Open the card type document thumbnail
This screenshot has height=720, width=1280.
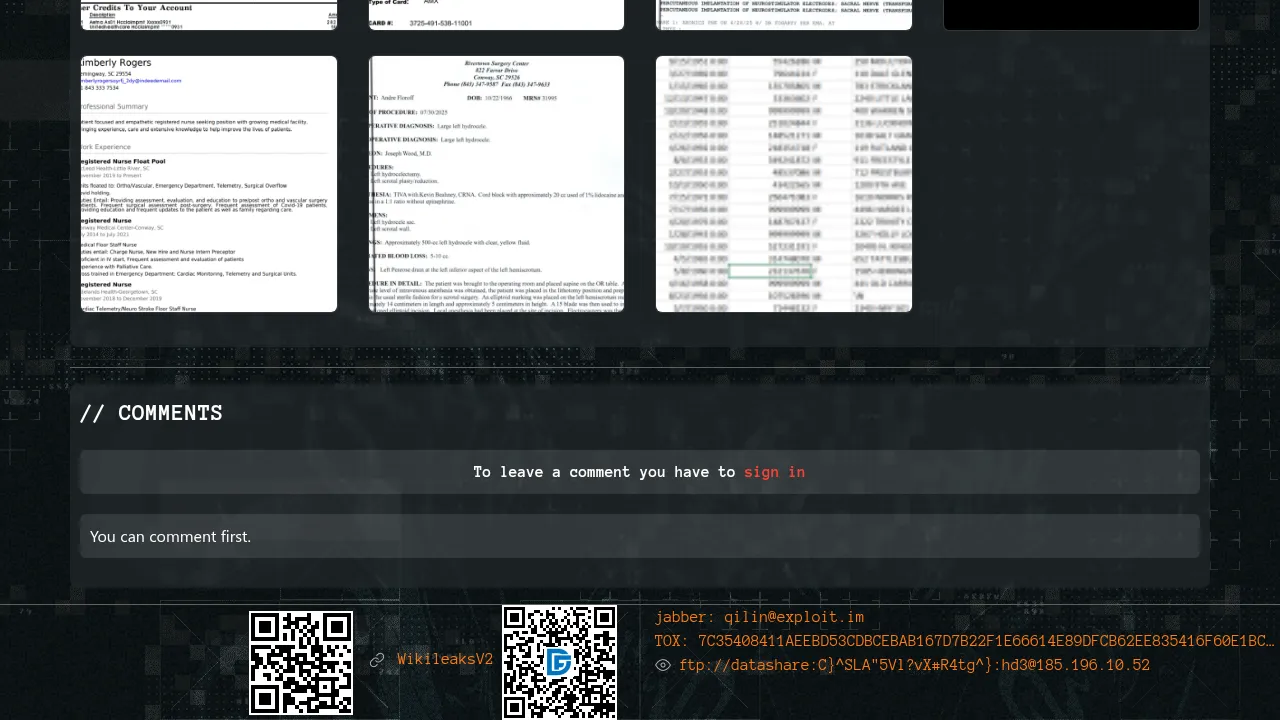click(496, 14)
